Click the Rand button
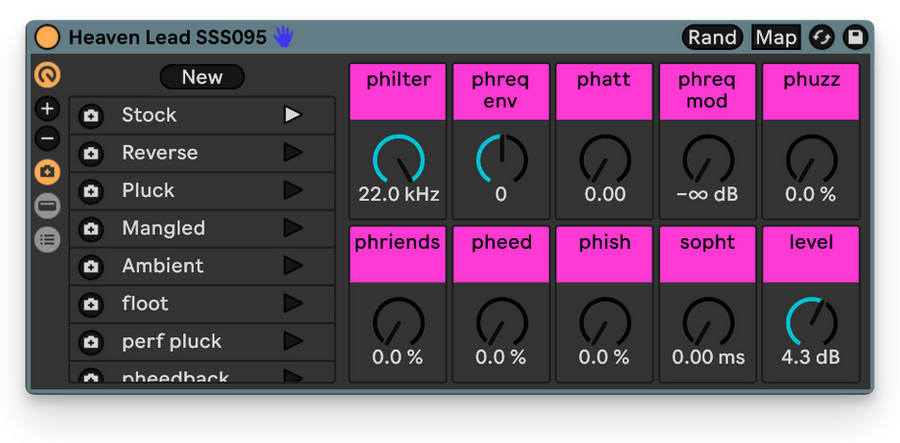 [712, 37]
